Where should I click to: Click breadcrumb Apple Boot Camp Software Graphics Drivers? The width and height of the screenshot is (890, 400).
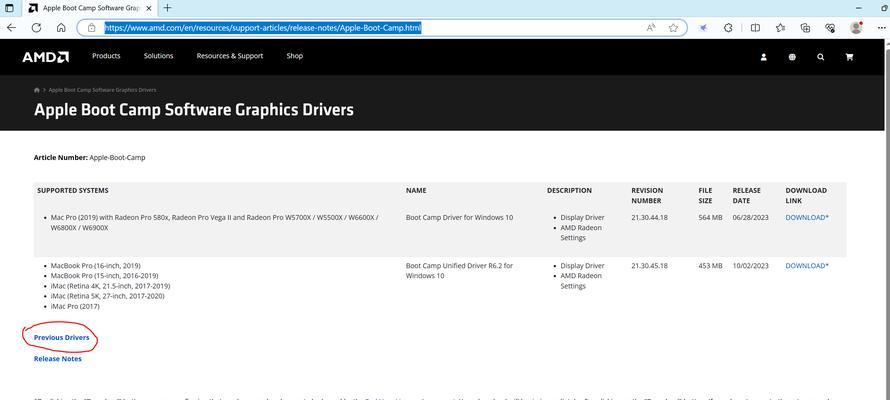103,90
